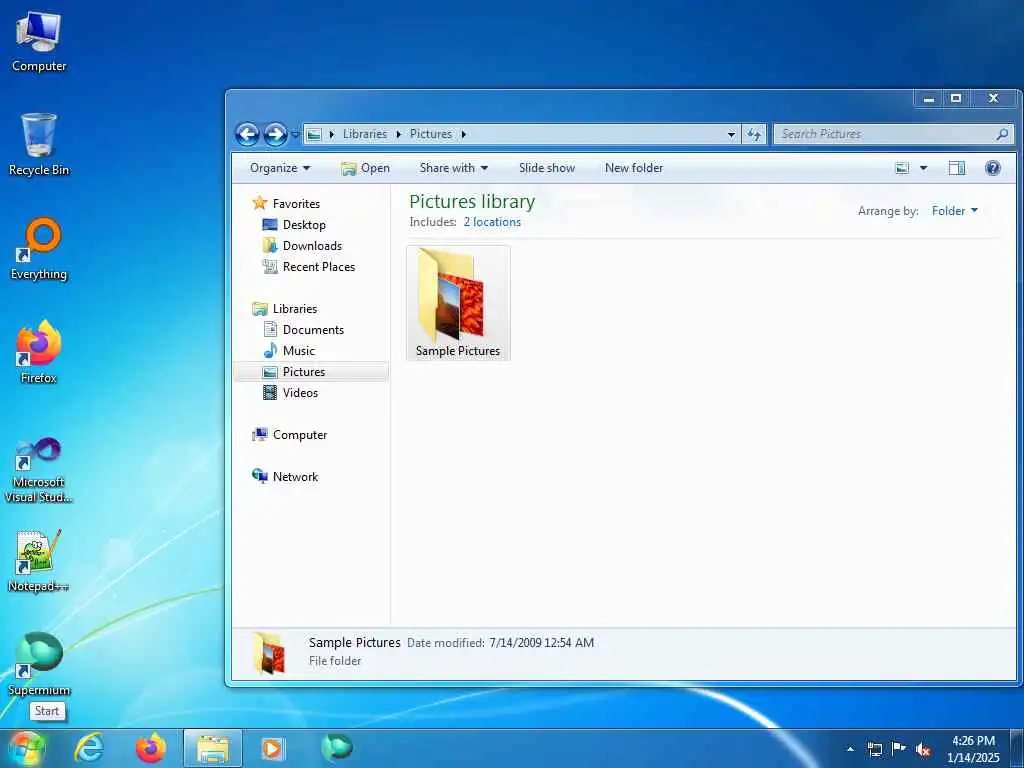The image size is (1024, 768).
Task: Select Computer in navigation pane
Action: tap(289, 434)
